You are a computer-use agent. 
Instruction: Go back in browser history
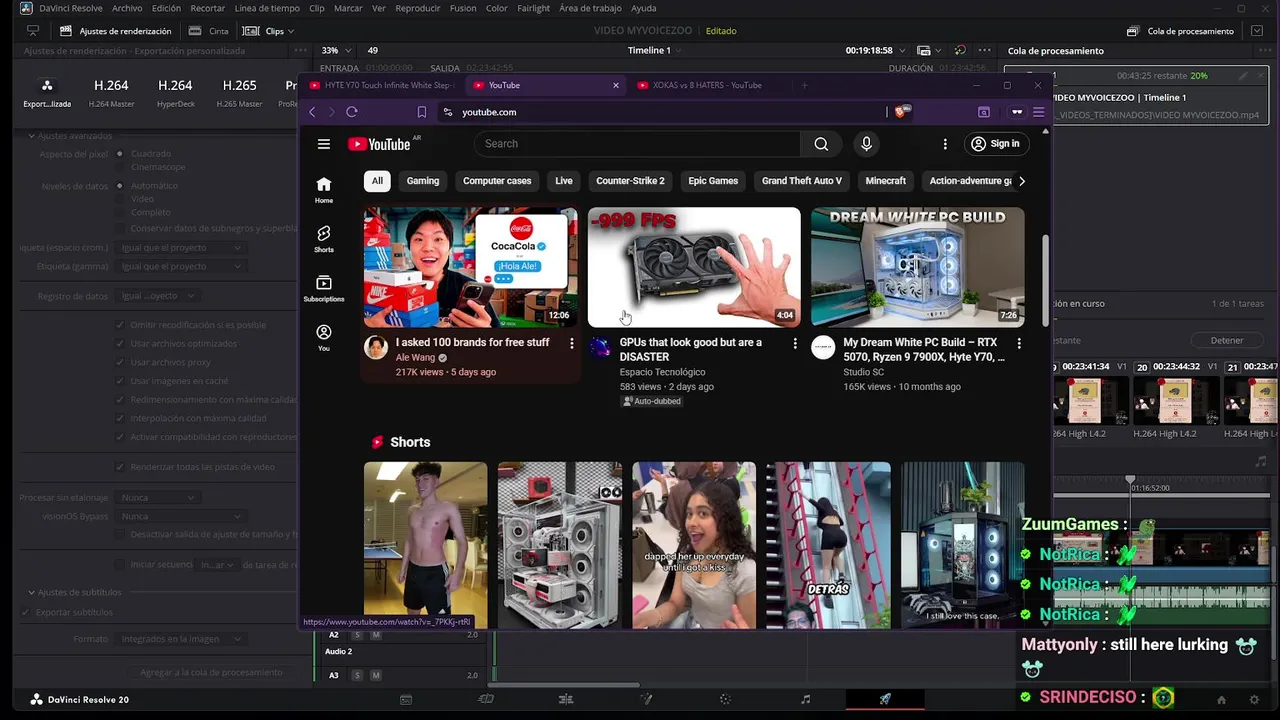312,112
